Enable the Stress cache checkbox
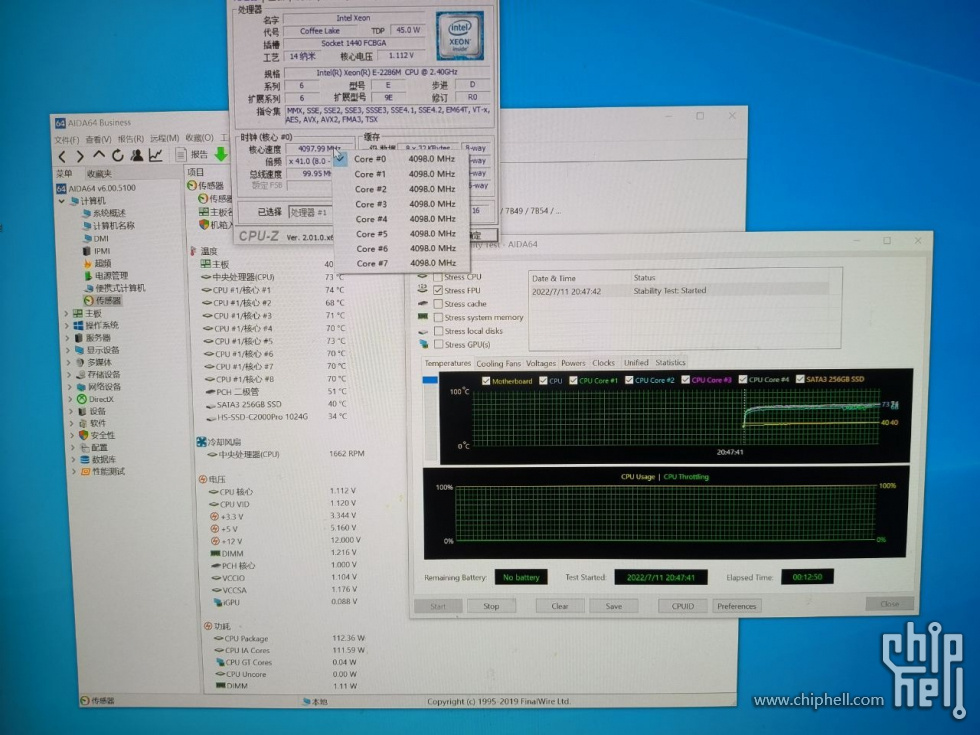The height and width of the screenshot is (735, 980). tap(438, 304)
